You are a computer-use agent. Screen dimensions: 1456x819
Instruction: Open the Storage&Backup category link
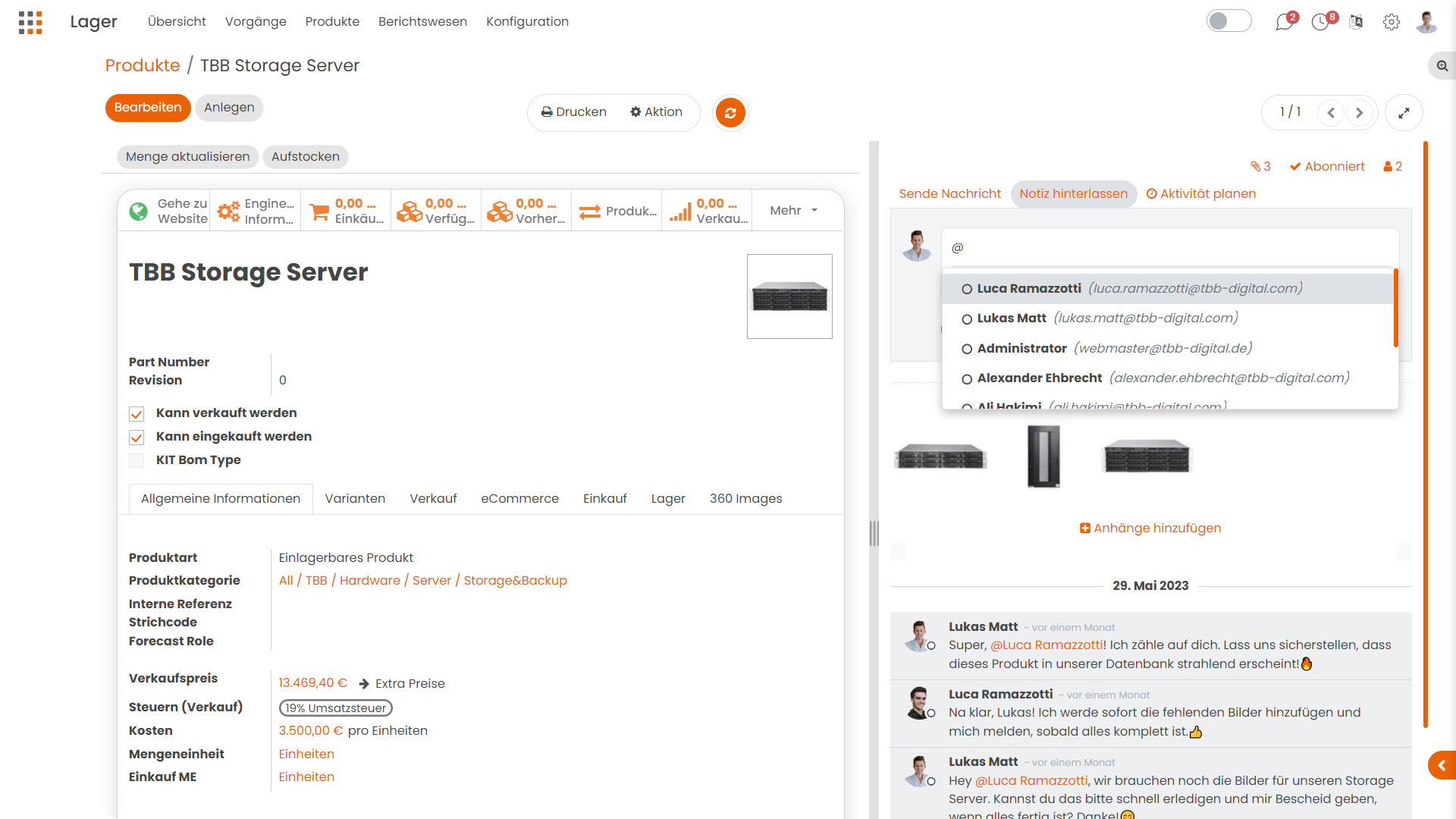coord(515,581)
